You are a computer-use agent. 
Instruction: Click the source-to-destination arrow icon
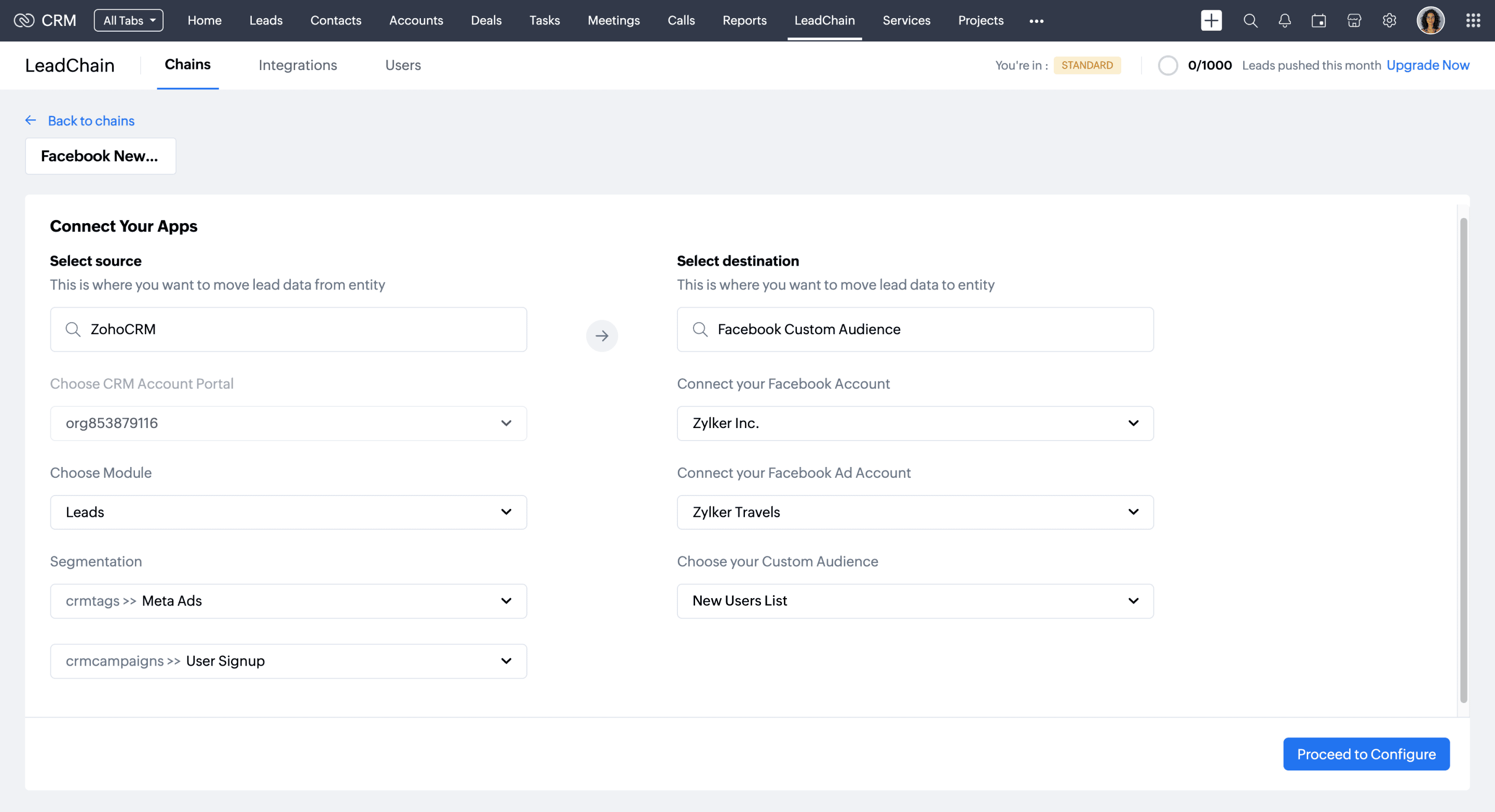[601, 335]
